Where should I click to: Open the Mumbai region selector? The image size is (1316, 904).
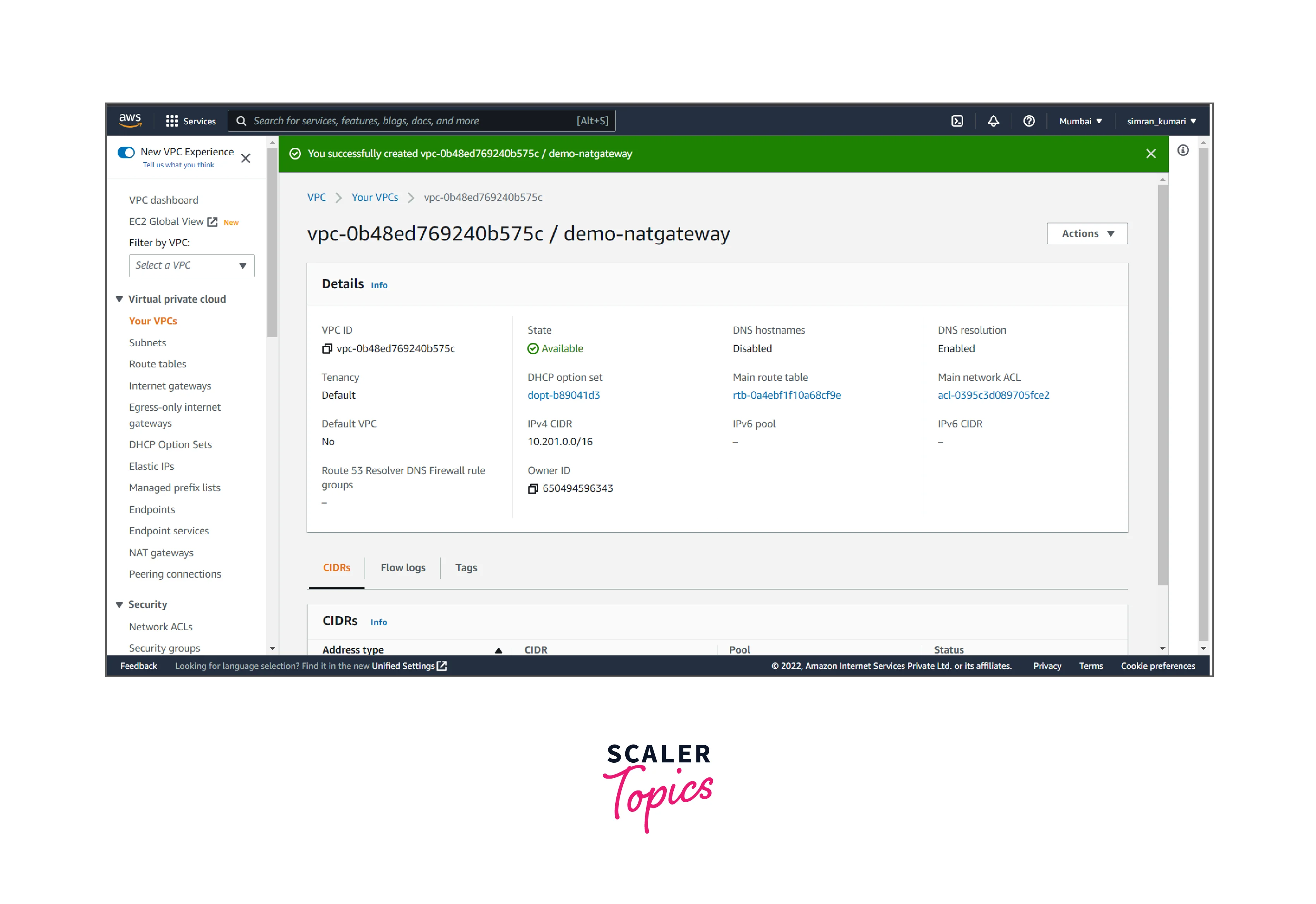[x=1080, y=121]
